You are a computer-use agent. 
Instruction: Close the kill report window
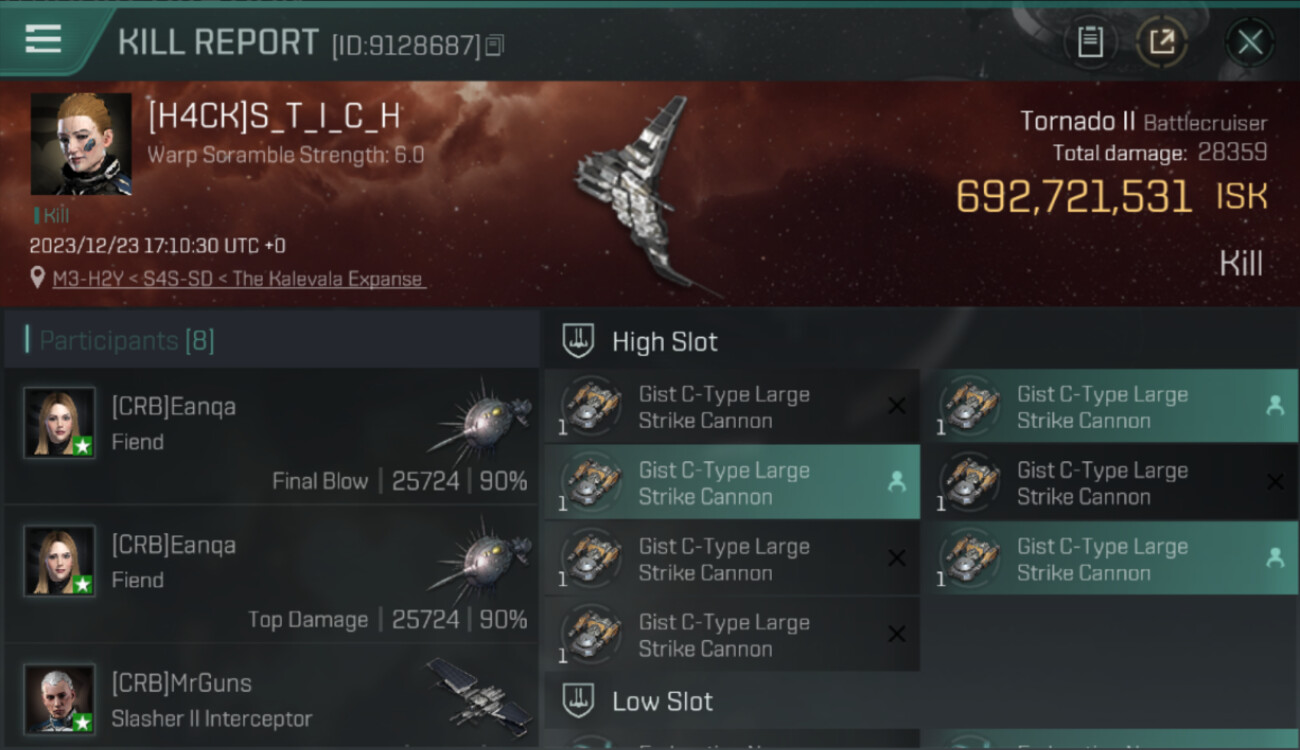coord(1249,42)
